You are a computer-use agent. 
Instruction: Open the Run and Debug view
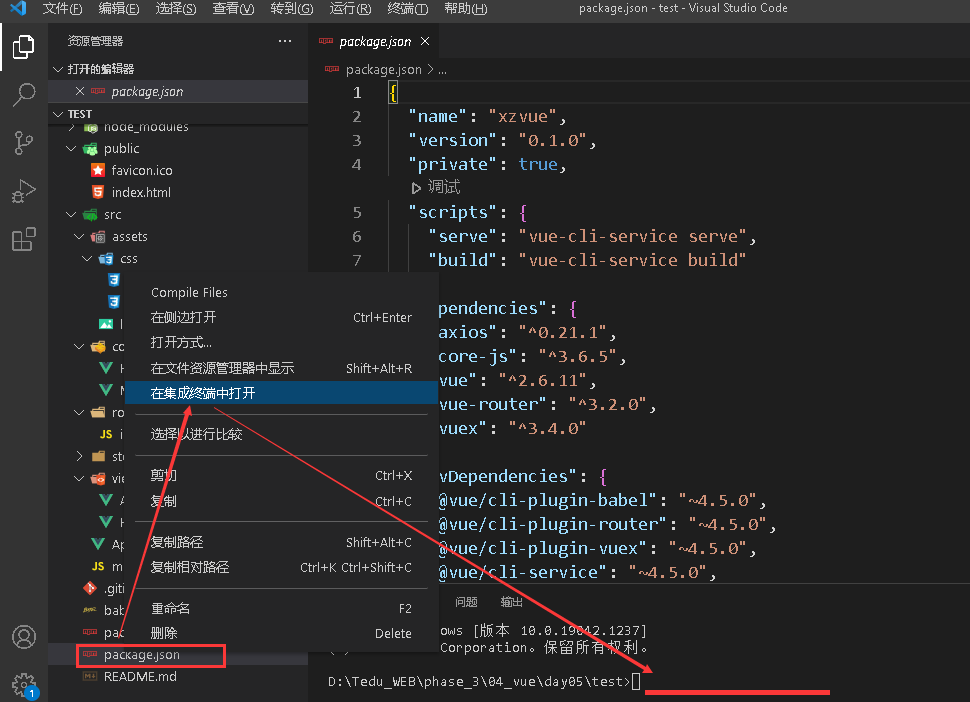(24, 190)
